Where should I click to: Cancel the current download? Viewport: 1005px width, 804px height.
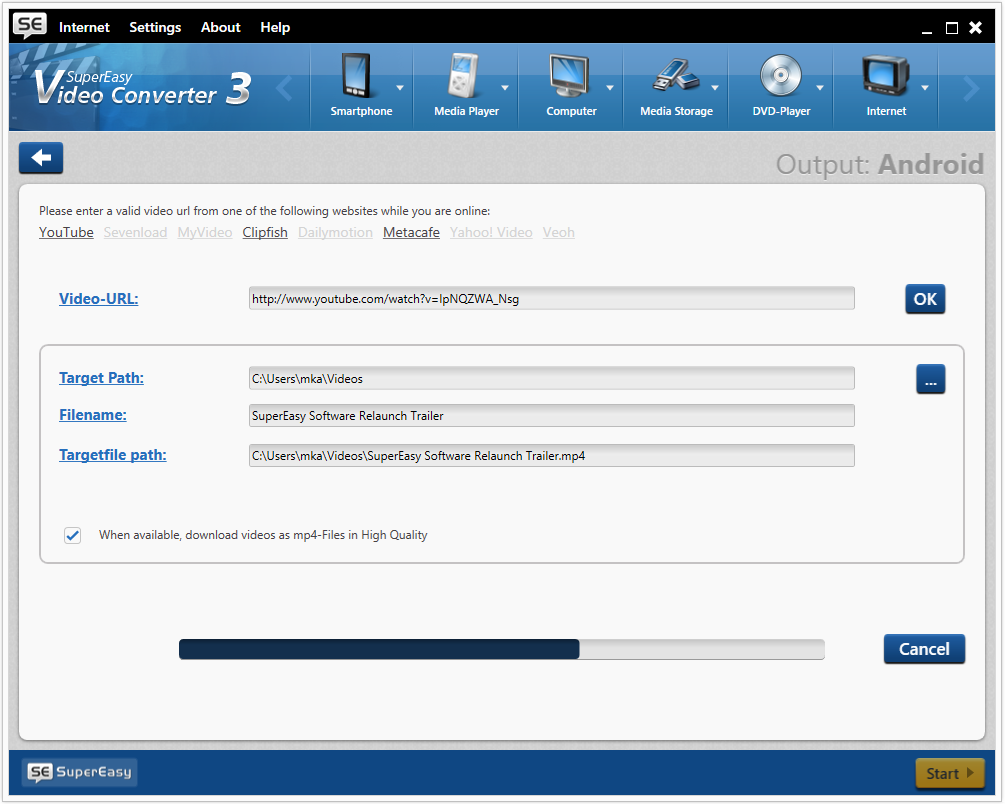point(924,649)
